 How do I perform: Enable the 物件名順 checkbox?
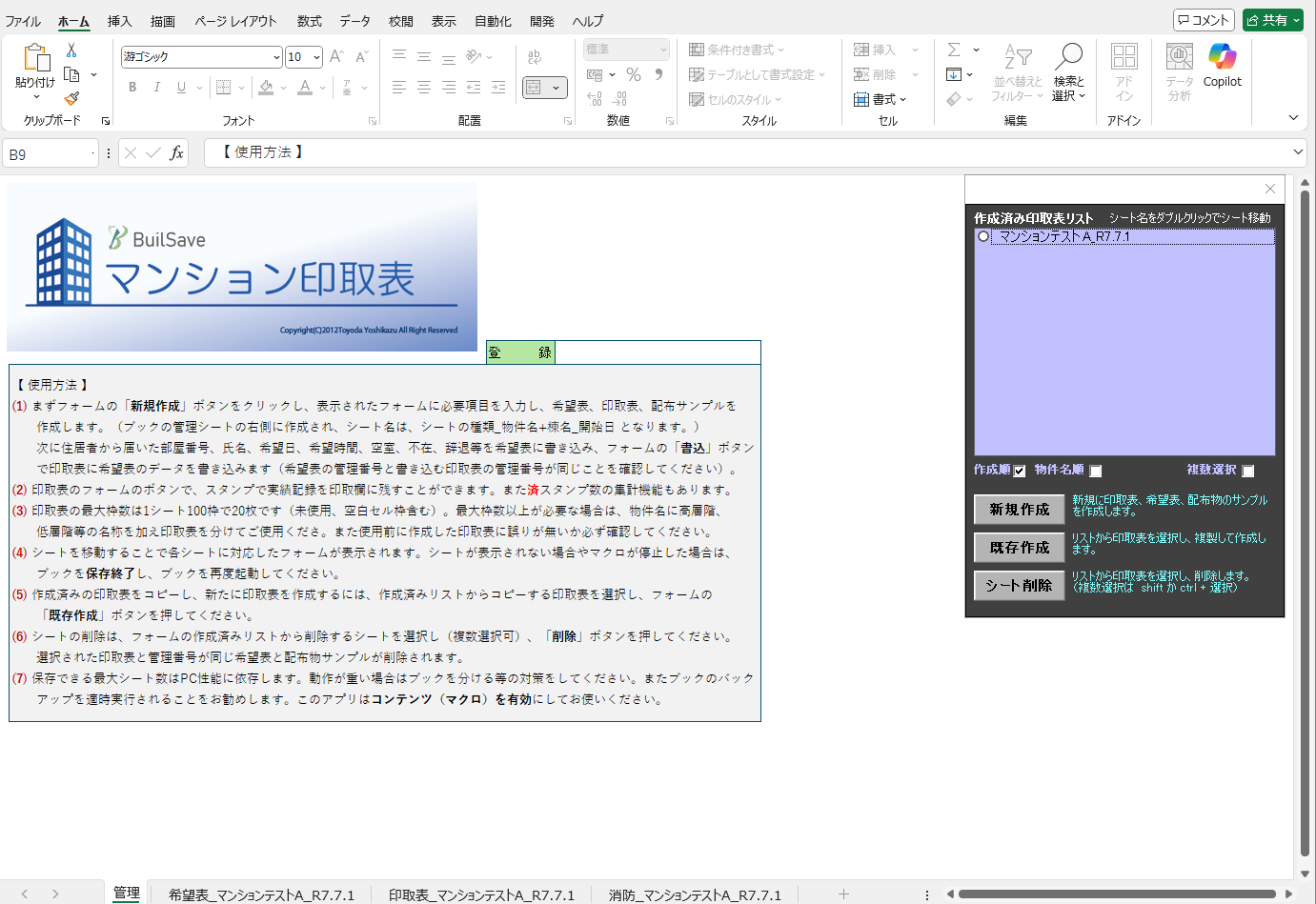click(1096, 471)
